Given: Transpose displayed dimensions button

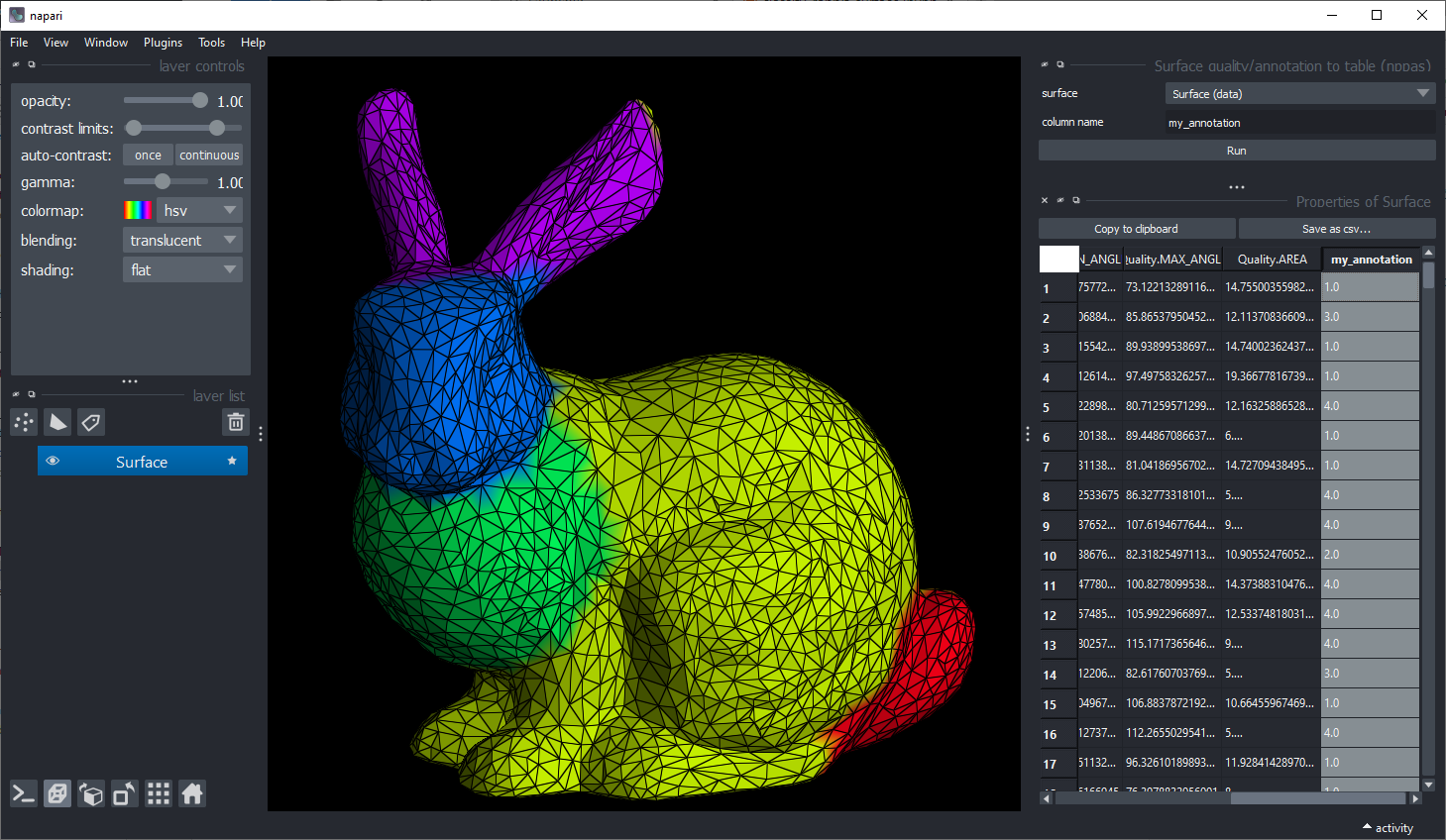Looking at the screenshot, I should coord(125,793).
